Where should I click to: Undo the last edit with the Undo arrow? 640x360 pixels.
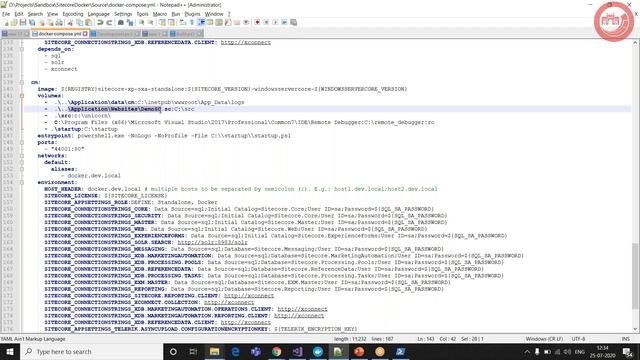(x=100, y=22)
